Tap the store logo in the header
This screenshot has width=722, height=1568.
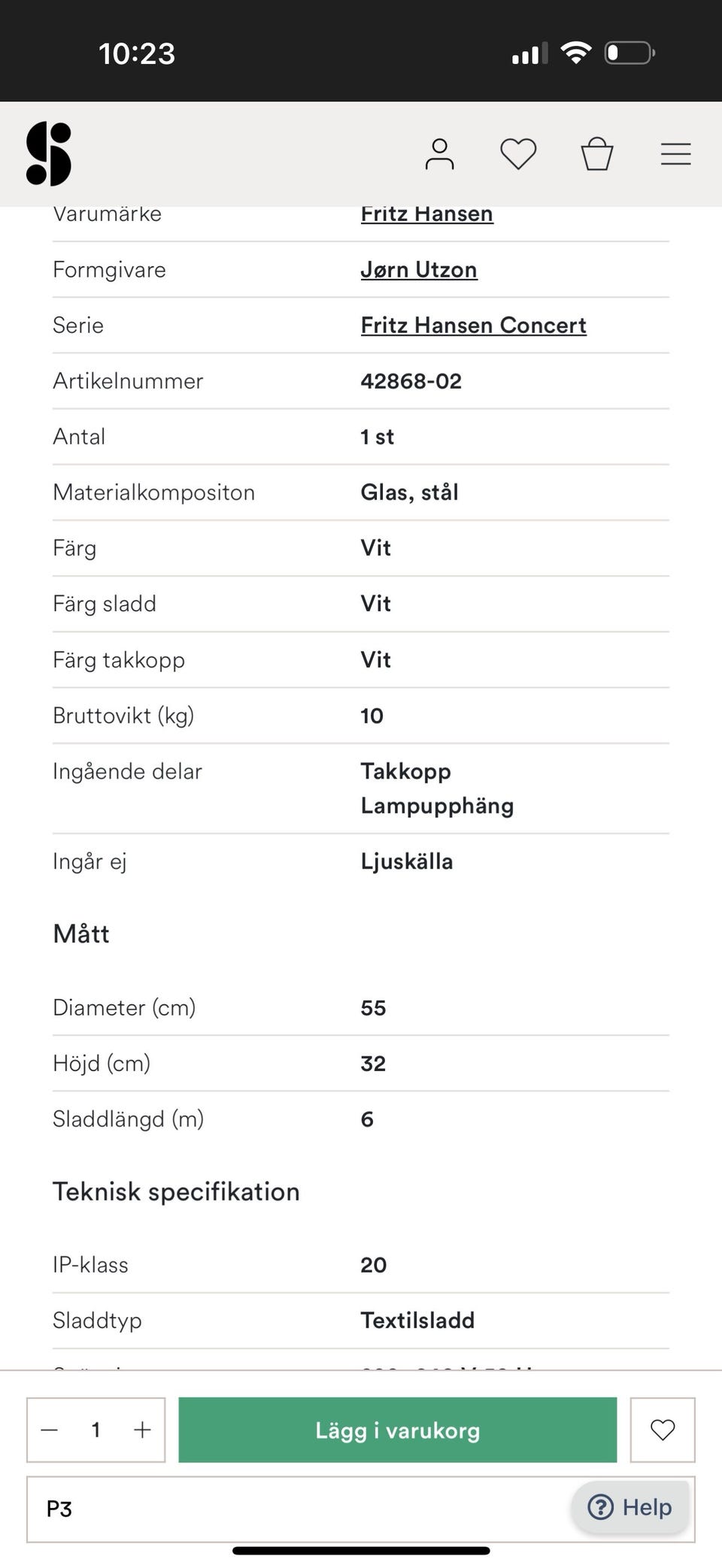(x=49, y=154)
